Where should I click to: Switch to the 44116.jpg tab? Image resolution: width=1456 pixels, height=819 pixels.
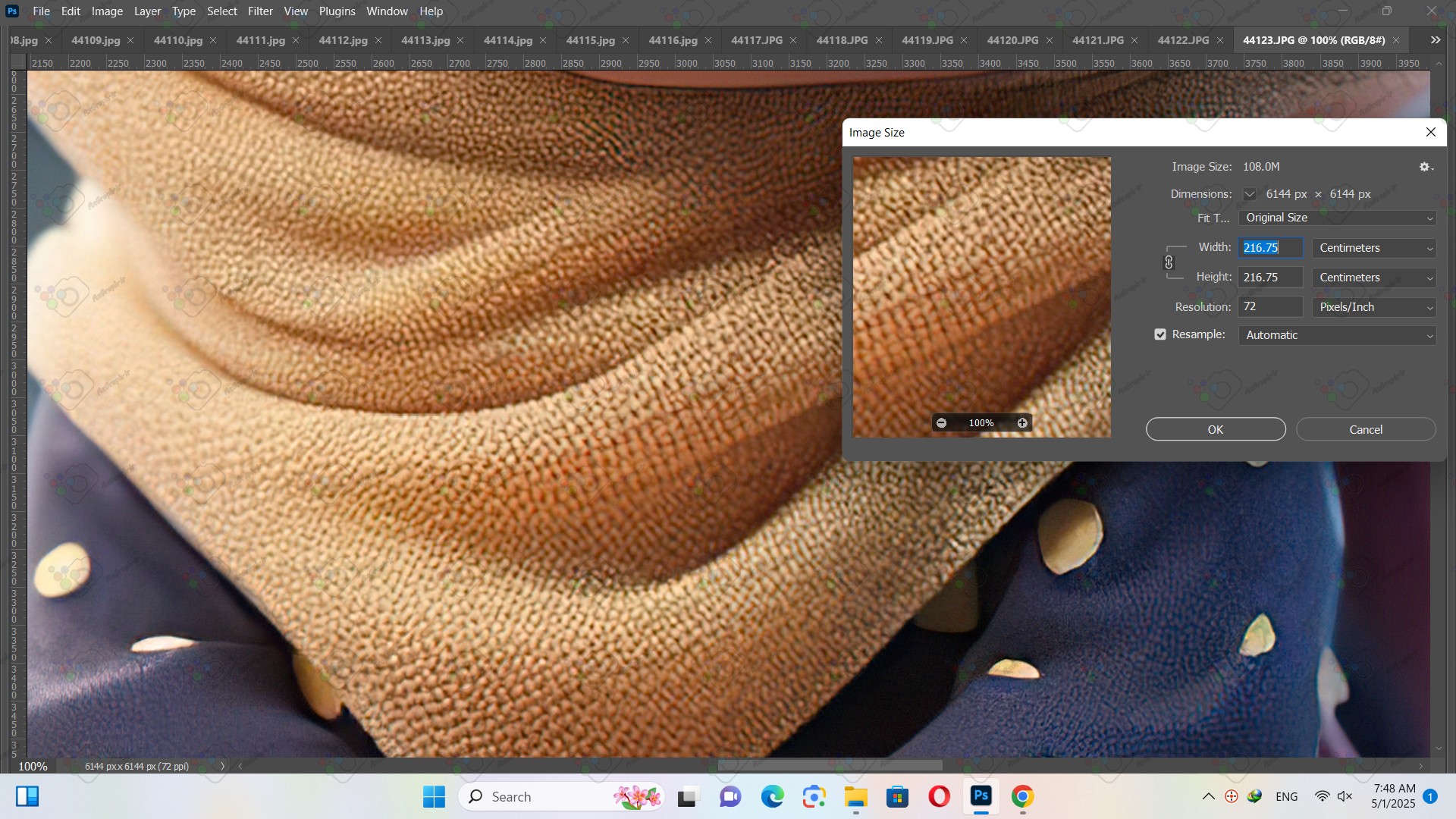tap(673, 40)
